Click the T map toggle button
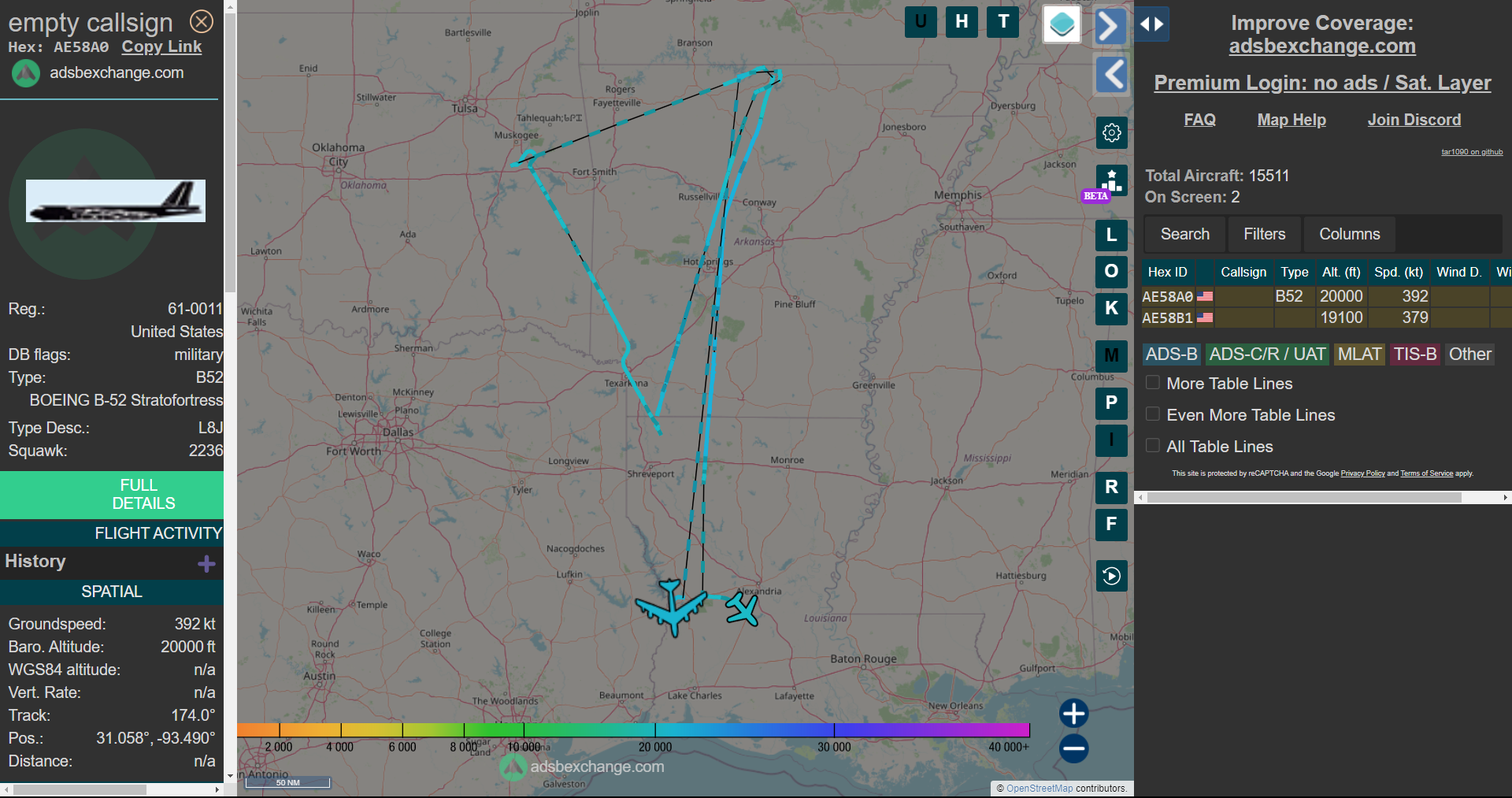The image size is (1512, 798). point(1003,22)
